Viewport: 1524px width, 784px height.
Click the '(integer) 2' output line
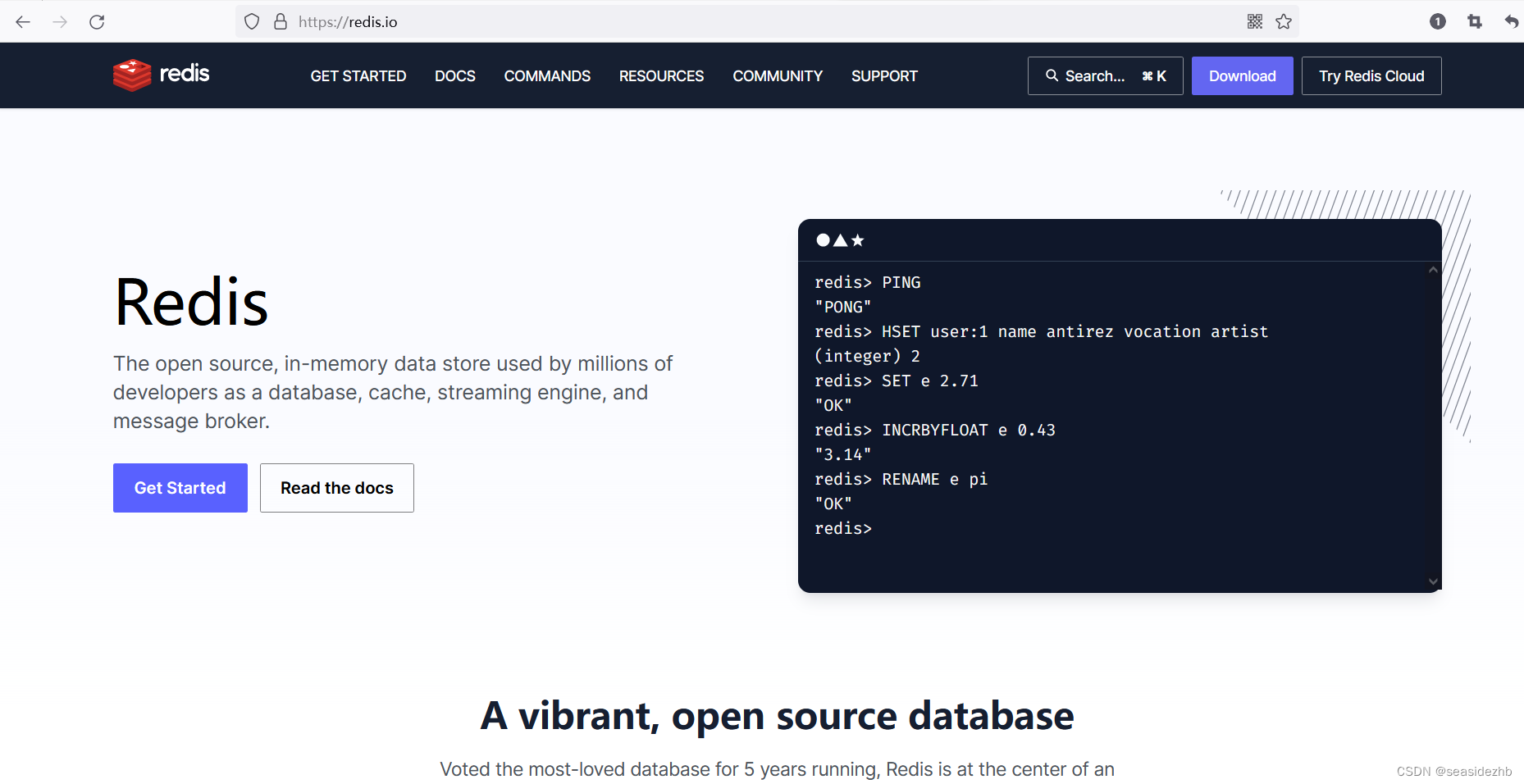(x=868, y=356)
